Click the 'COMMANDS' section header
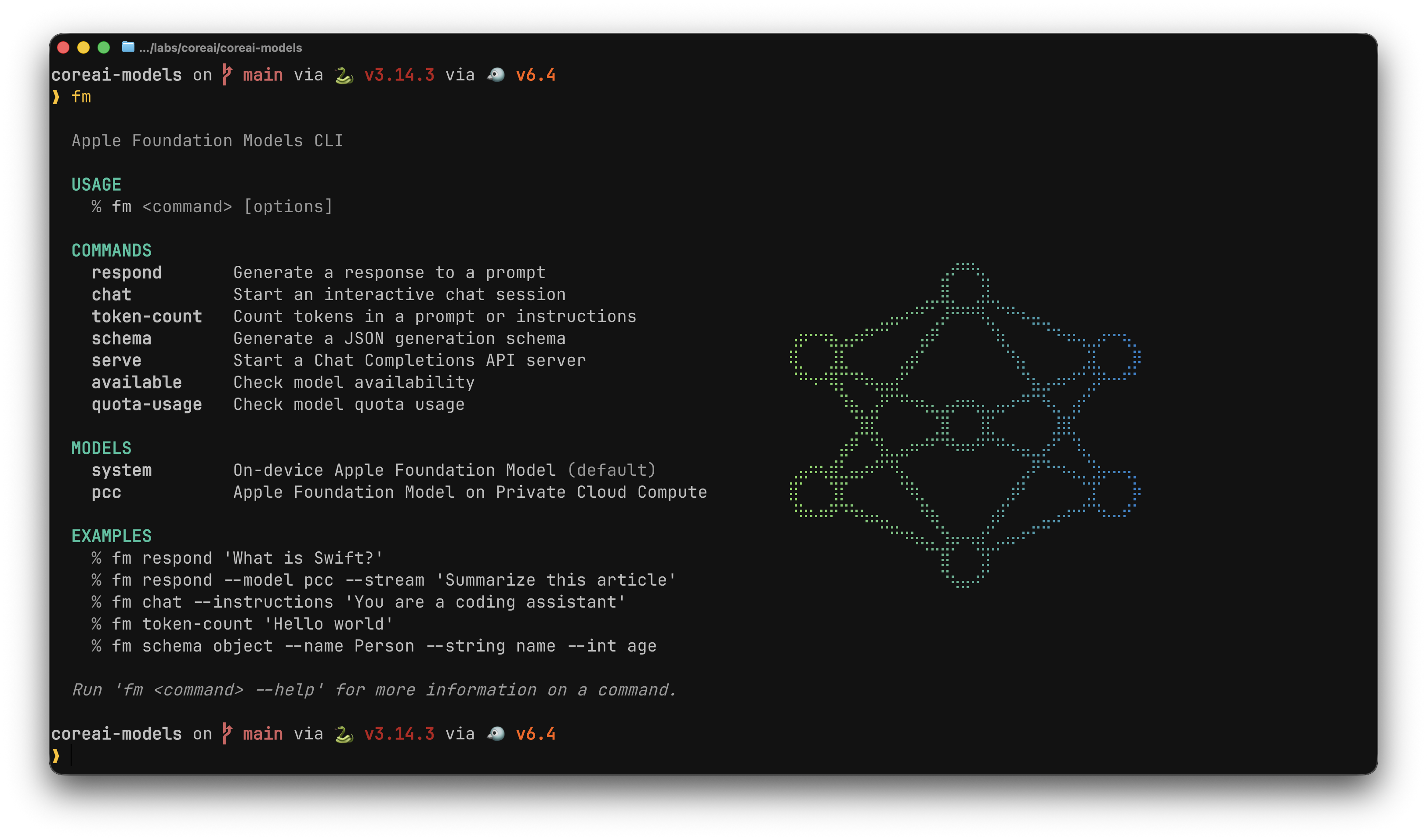Image resolution: width=1427 pixels, height=840 pixels. click(x=112, y=250)
